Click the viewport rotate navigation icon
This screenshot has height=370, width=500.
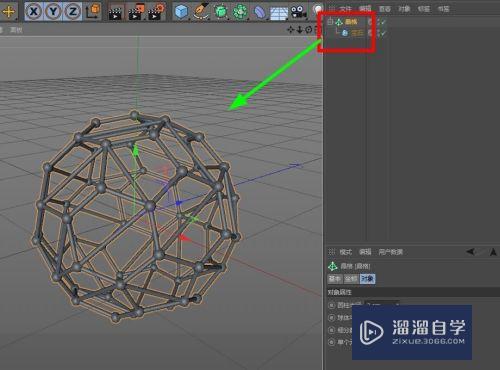click(x=309, y=30)
